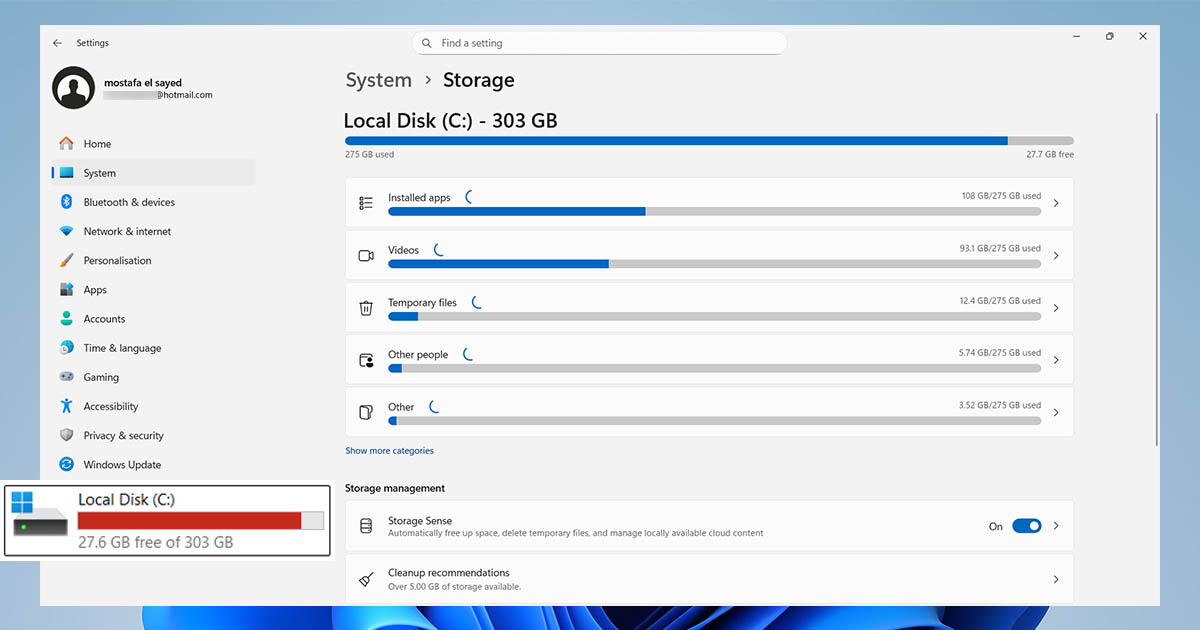
Task: Click '108 GB/275 GB used' value
Action: point(1001,196)
